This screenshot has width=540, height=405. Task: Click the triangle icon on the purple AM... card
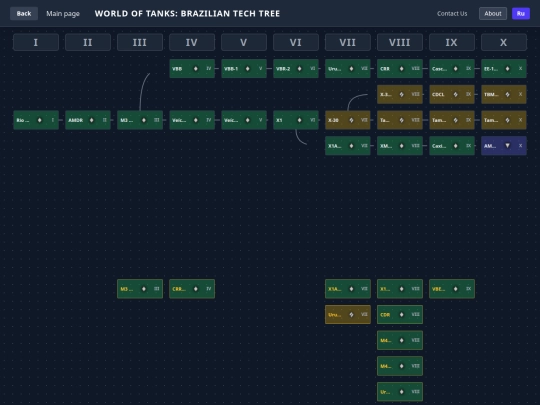coord(507,146)
